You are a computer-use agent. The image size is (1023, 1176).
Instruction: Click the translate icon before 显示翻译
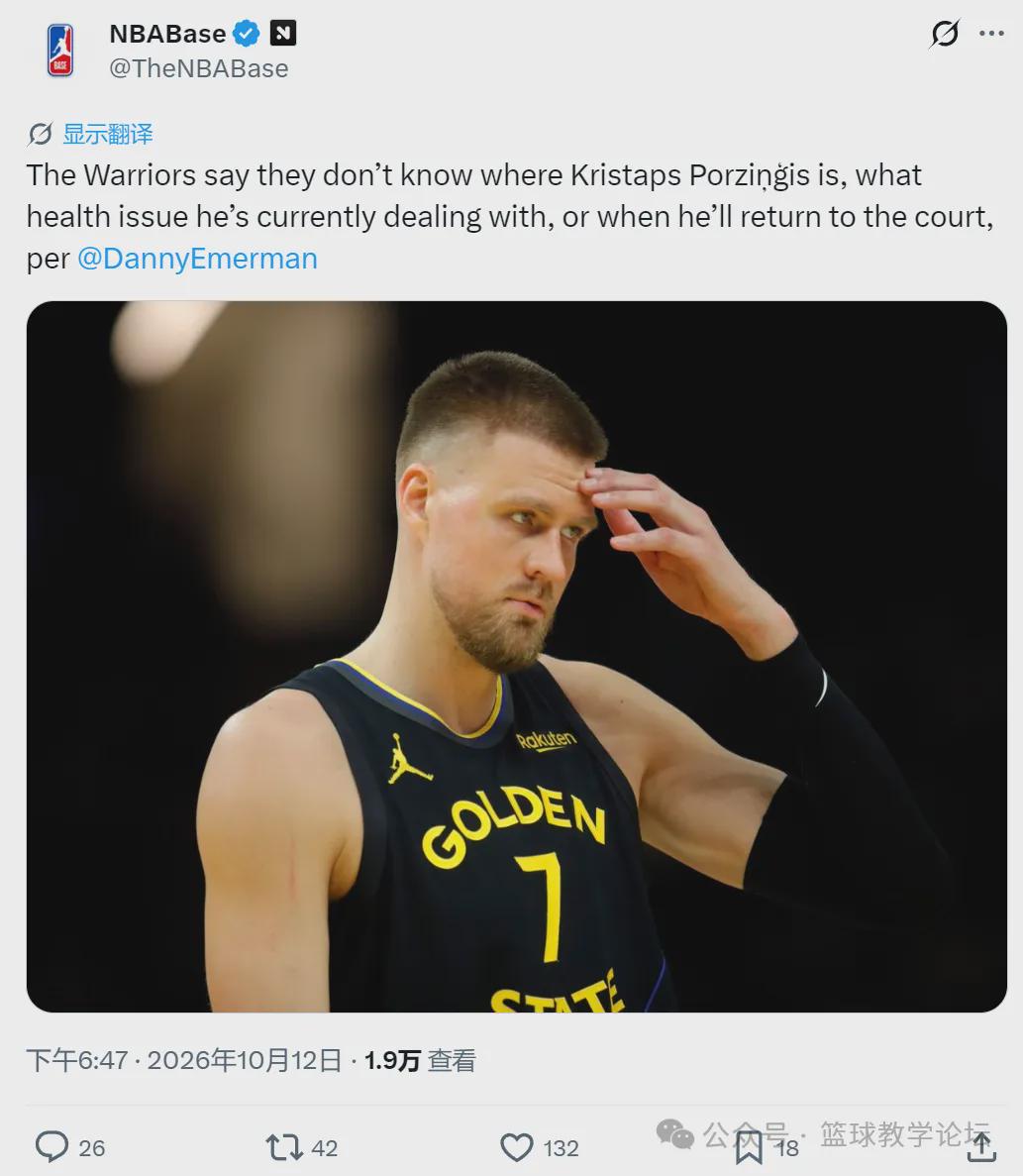[x=40, y=135]
